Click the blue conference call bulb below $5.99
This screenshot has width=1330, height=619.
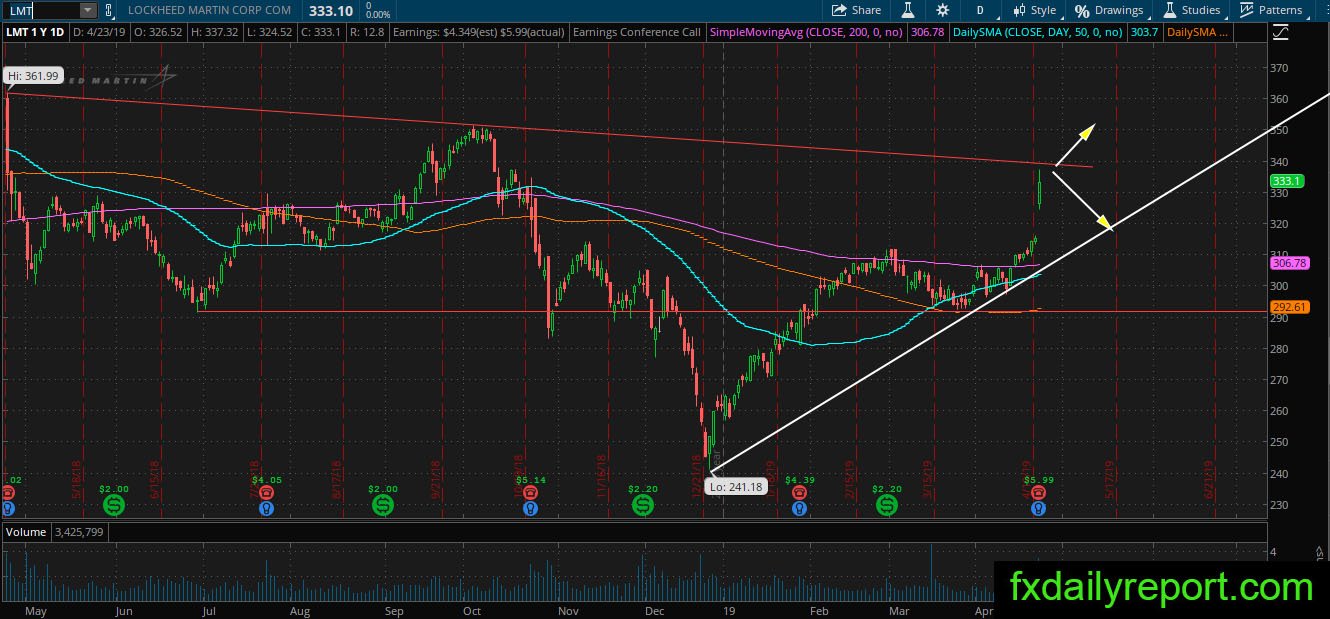coord(1040,508)
